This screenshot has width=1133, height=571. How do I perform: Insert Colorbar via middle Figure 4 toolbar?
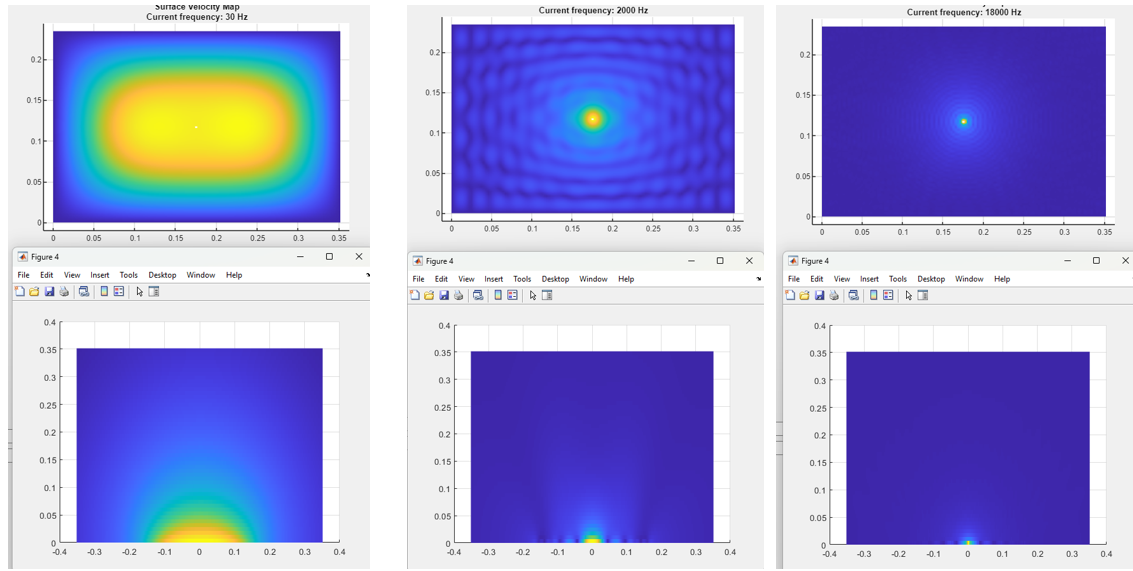498,295
